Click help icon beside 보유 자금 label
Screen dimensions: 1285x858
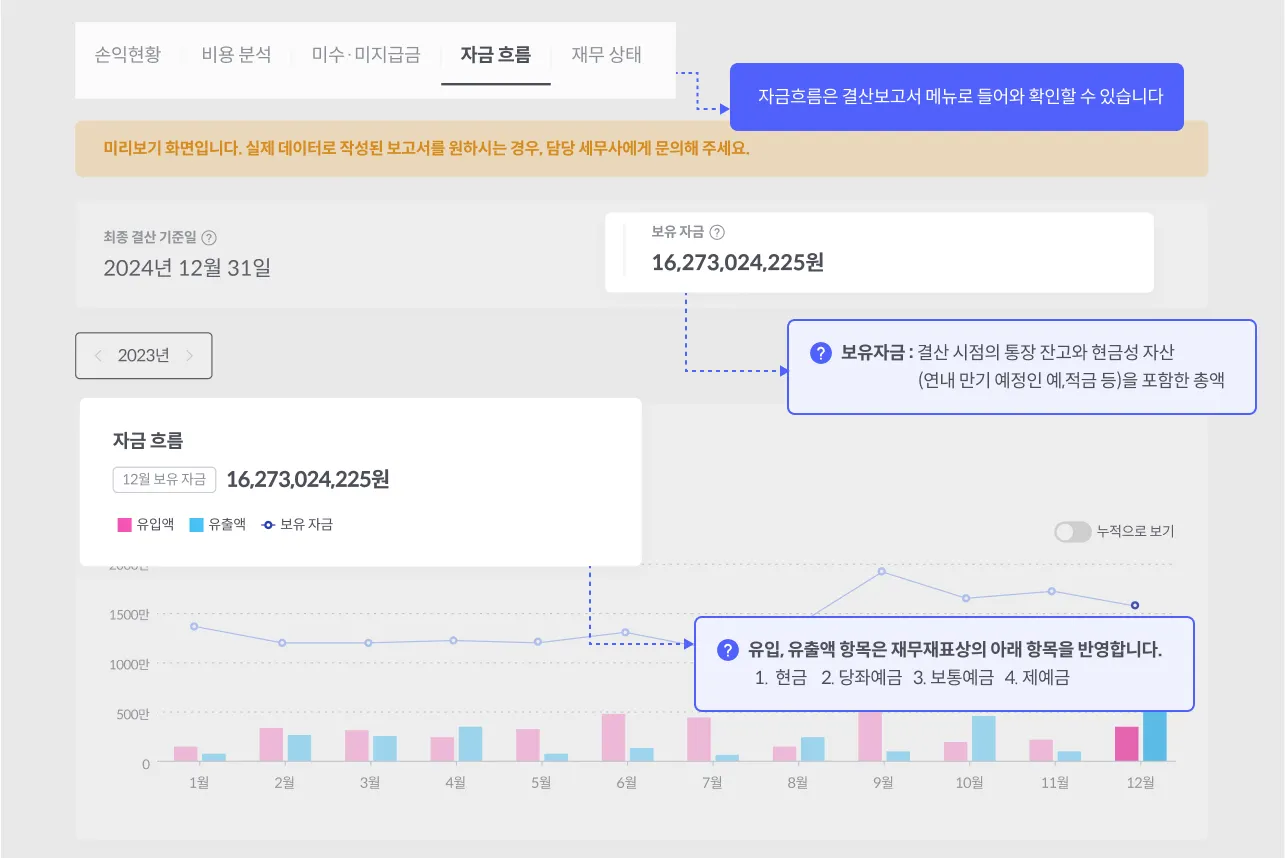tap(716, 232)
